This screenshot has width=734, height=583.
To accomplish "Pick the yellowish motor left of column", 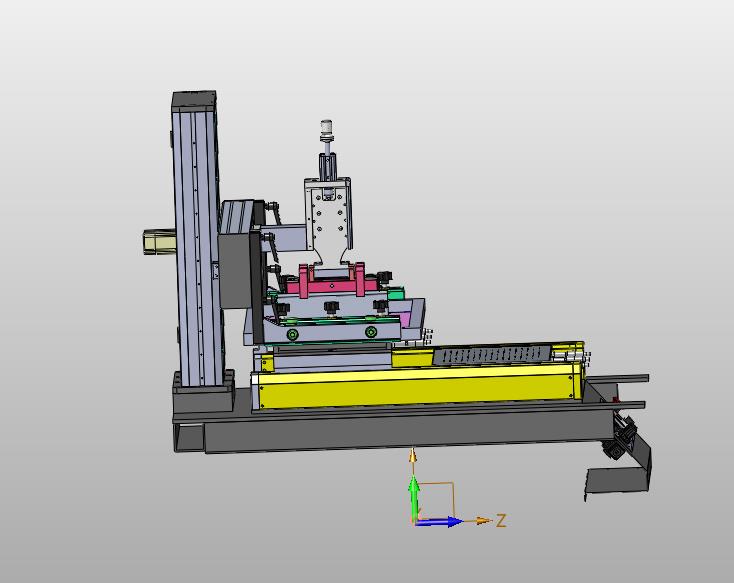I will coord(159,242).
